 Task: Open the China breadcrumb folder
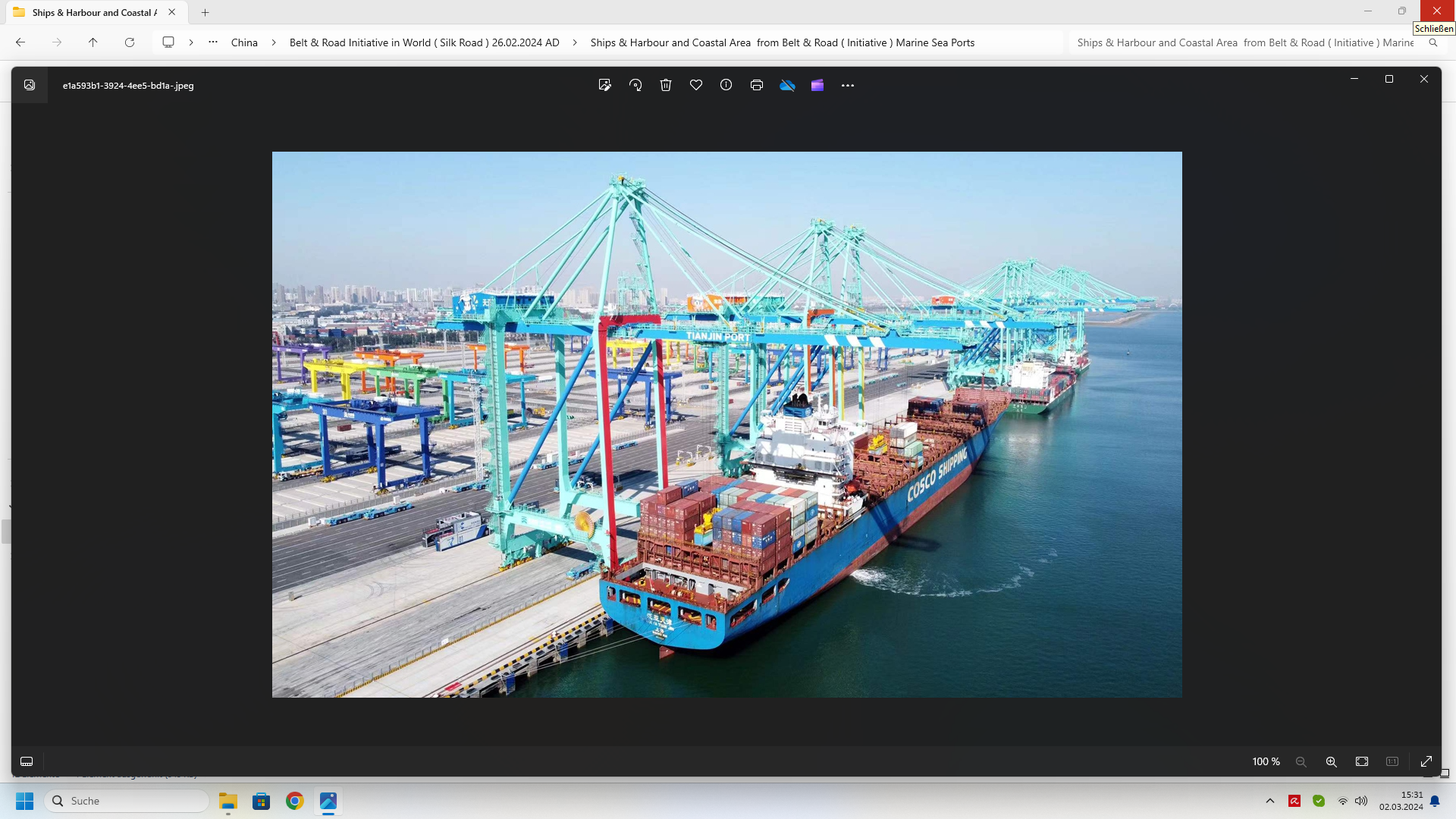pyautogui.click(x=244, y=42)
